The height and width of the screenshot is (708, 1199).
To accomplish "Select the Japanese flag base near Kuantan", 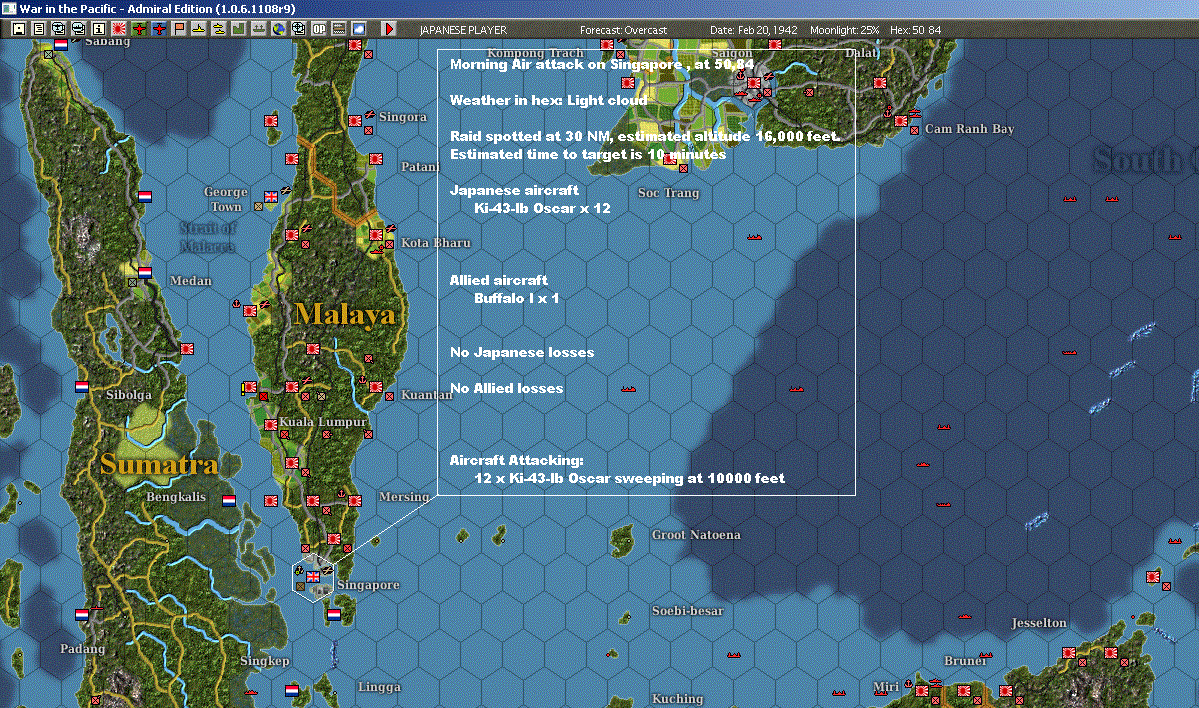I will (x=376, y=387).
